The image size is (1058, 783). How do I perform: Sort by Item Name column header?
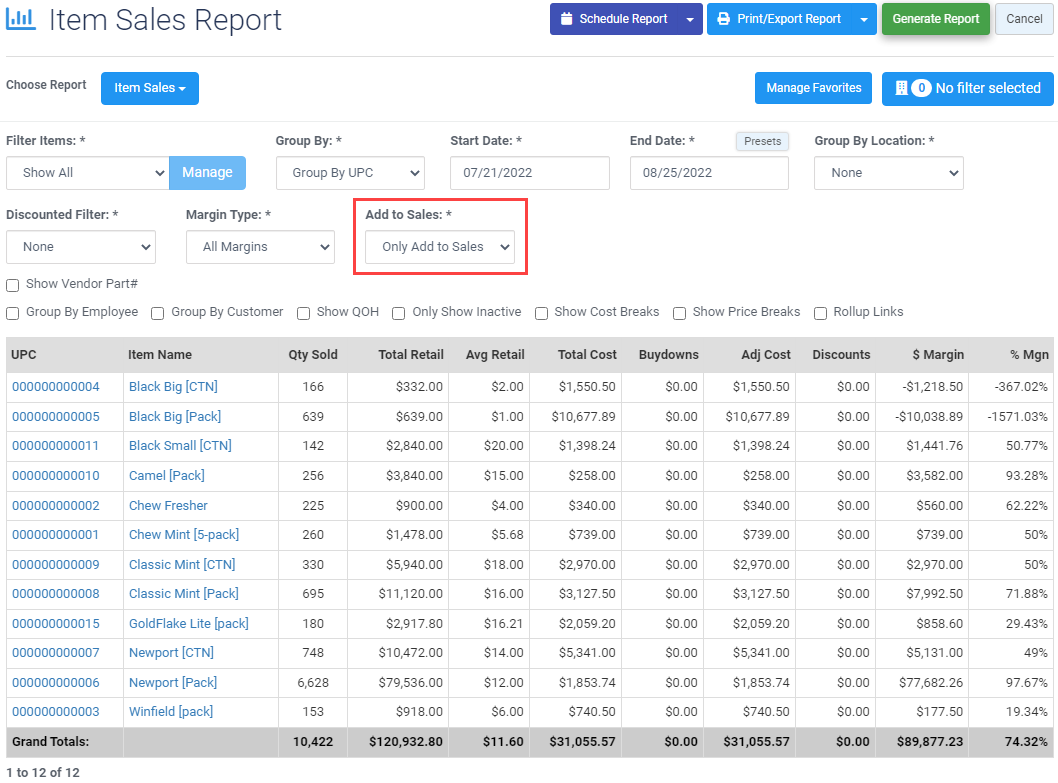coord(160,355)
